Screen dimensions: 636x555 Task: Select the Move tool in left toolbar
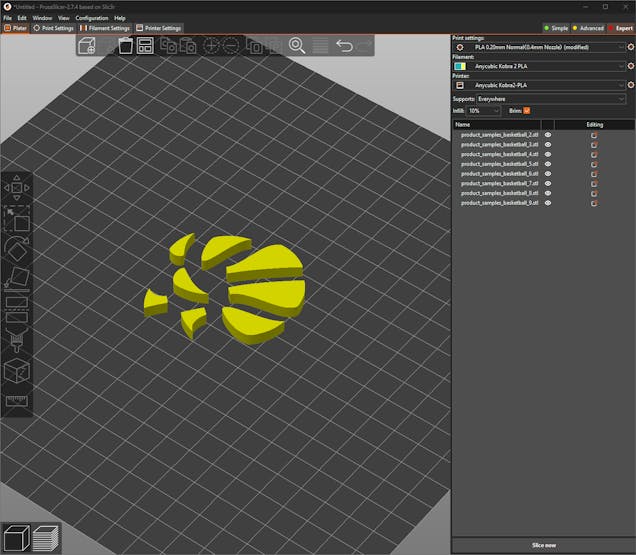(x=16, y=187)
